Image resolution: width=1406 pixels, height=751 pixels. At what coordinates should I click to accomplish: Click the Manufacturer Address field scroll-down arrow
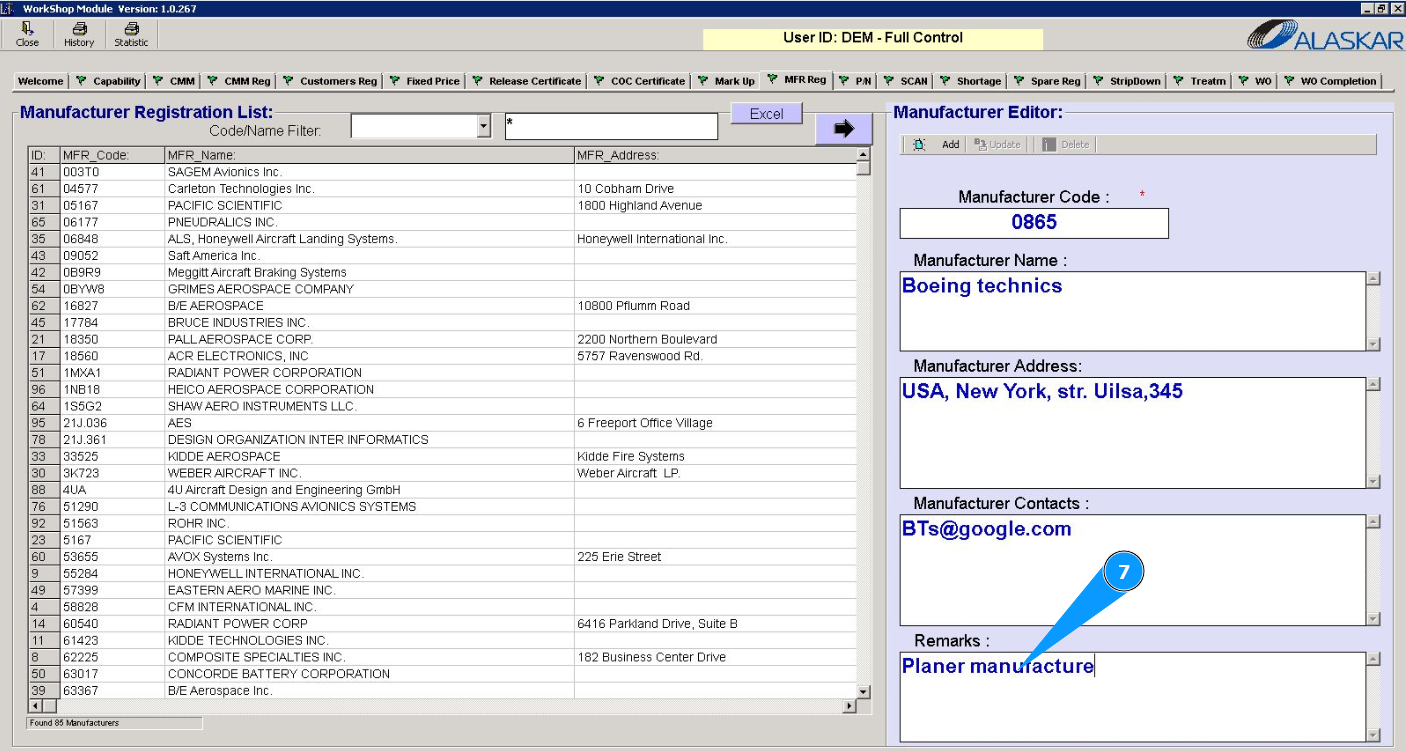click(x=1373, y=481)
